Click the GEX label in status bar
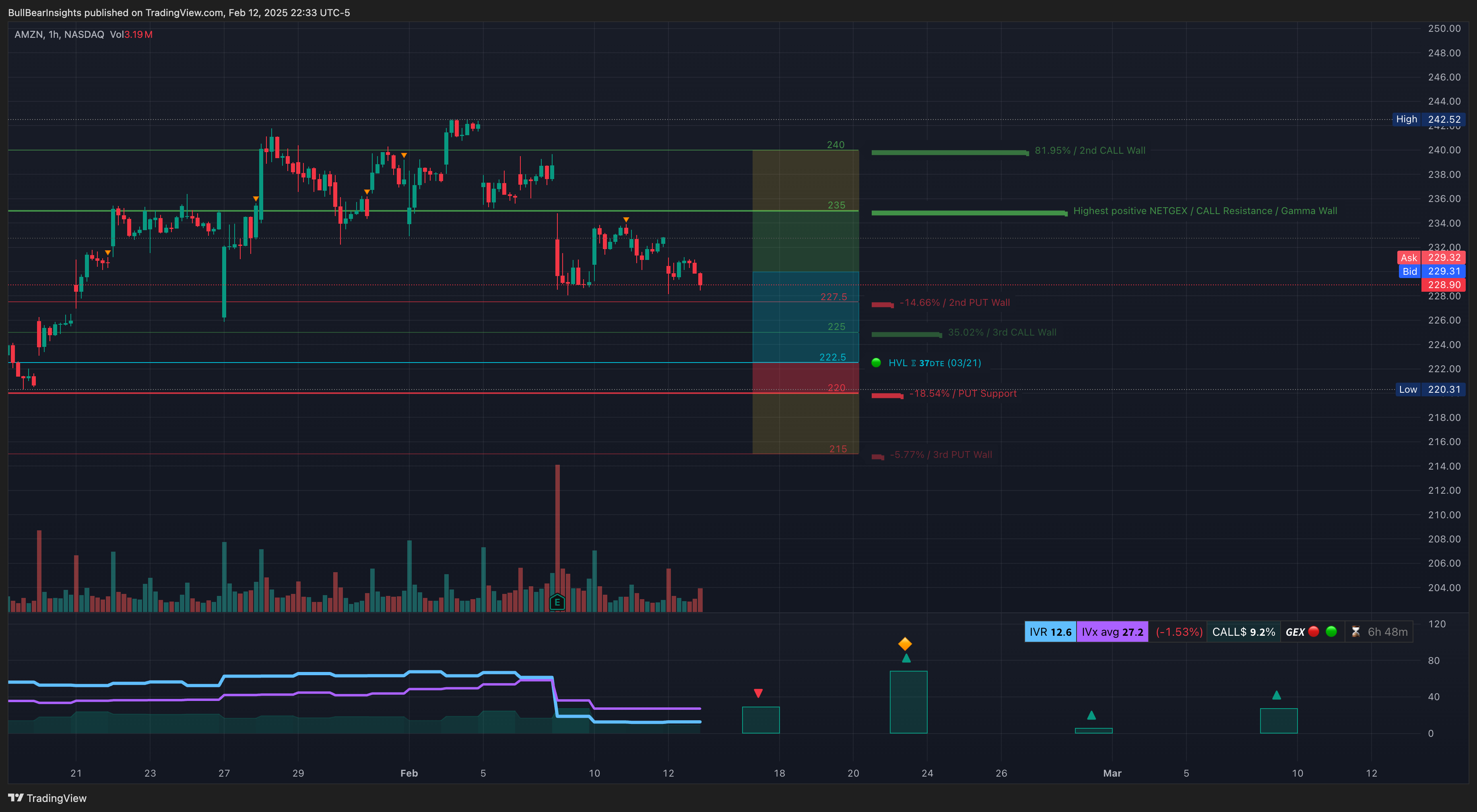The width and height of the screenshot is (1477, 812). (x=1295, y=632)
